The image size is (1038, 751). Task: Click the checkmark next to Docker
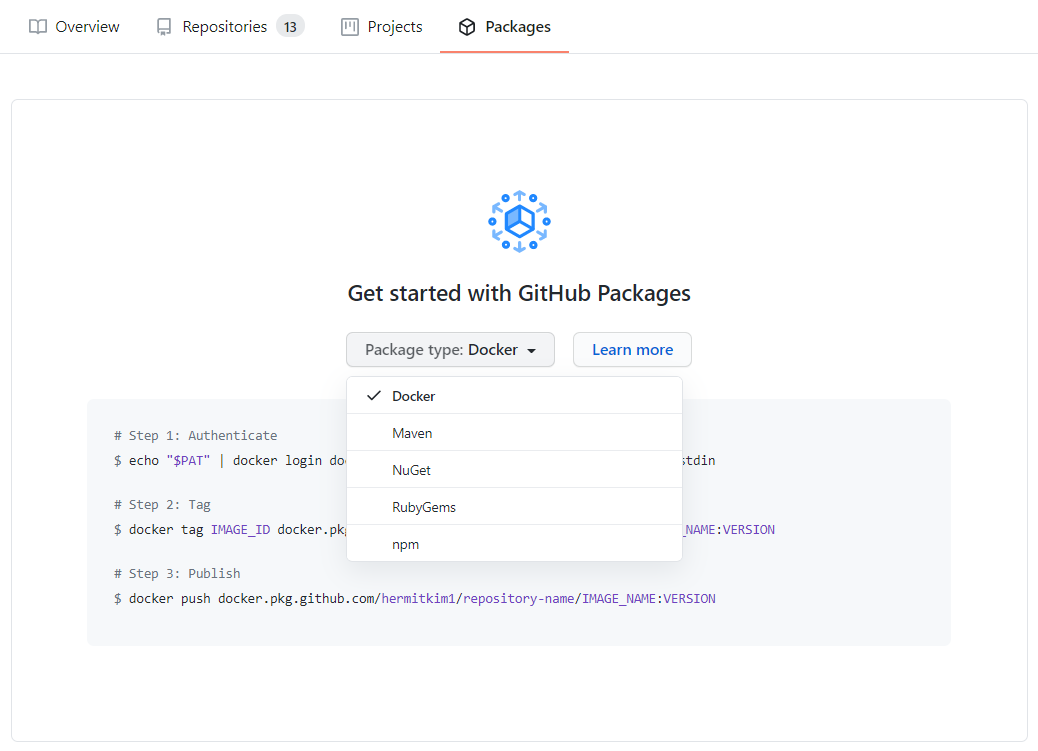pyautogui.click(x=374, y=395)
